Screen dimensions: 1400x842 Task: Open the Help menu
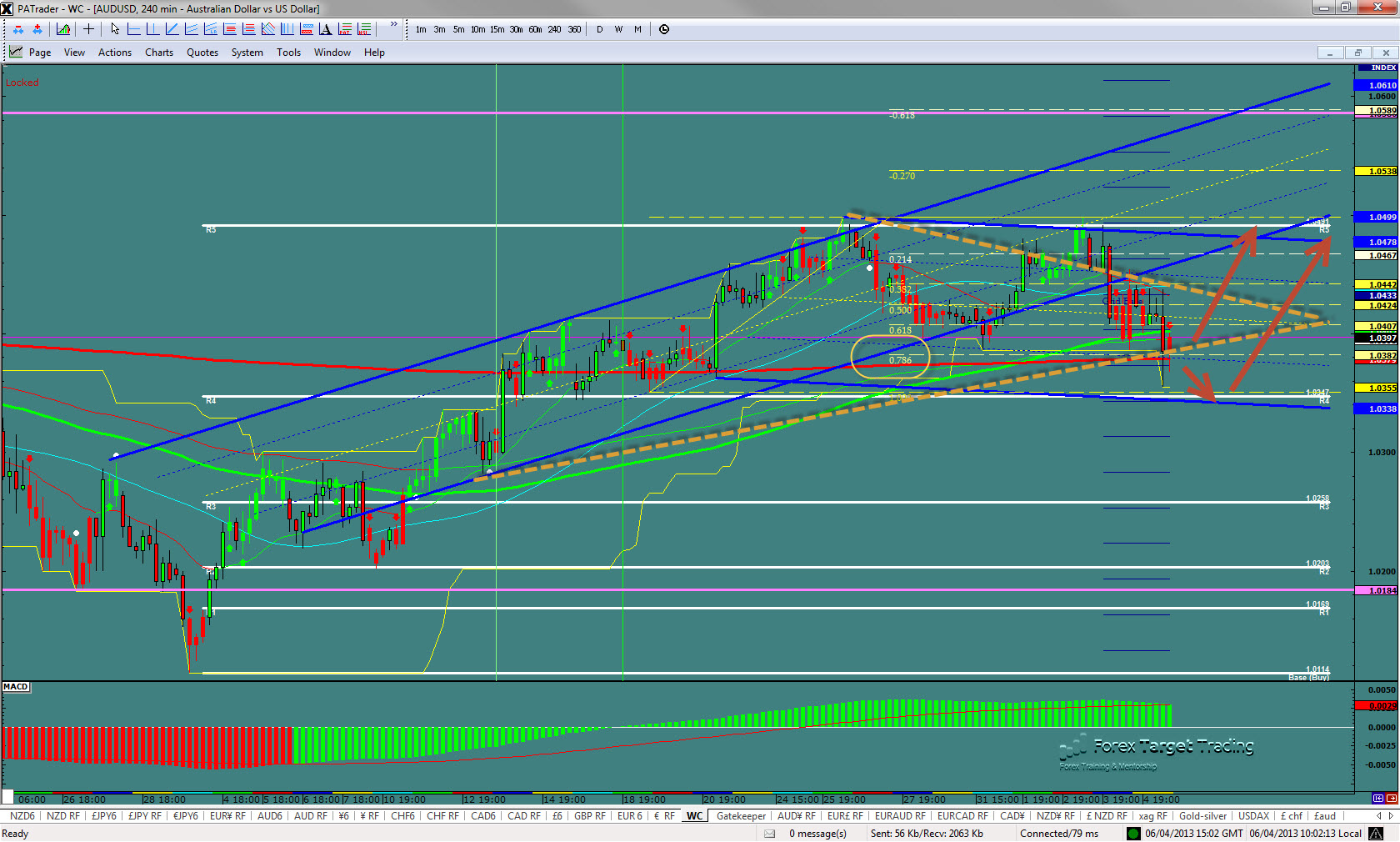pyautogui.click(x=374, y=53)
